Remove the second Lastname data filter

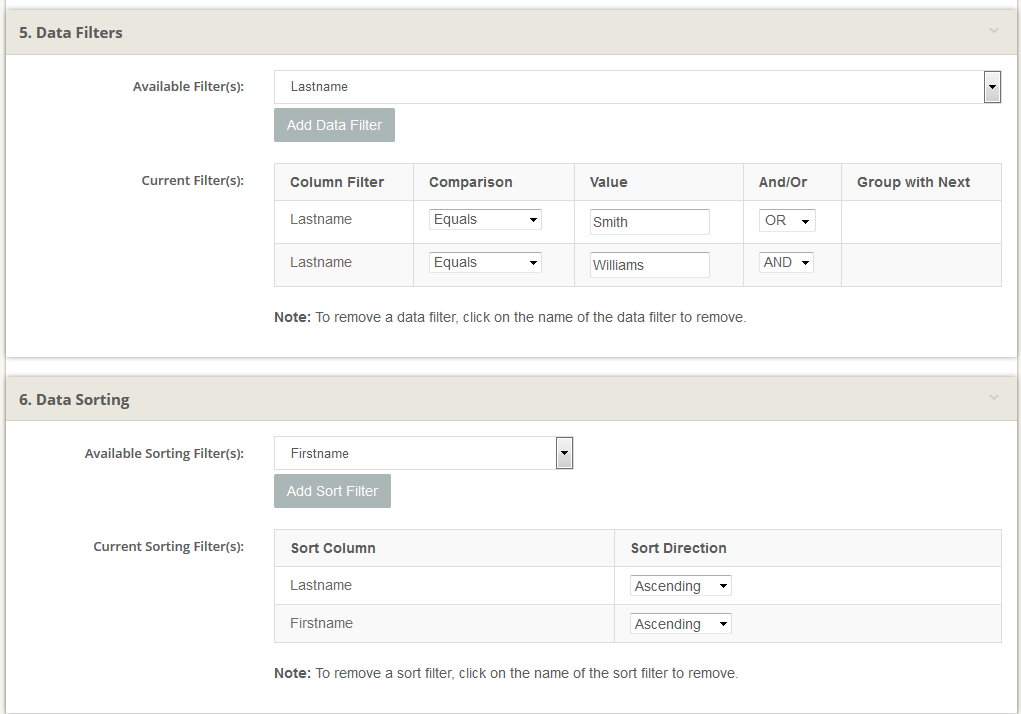[321, 262]
